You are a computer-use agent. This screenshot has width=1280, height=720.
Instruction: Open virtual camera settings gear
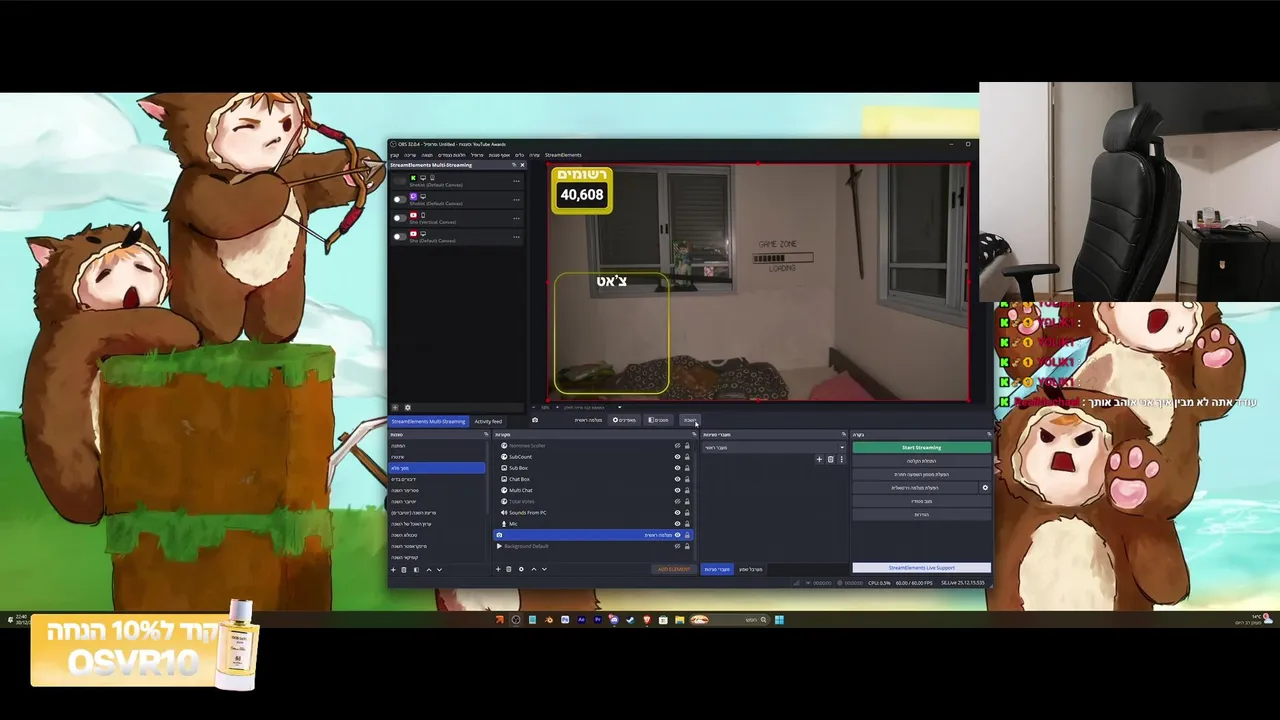985,487
